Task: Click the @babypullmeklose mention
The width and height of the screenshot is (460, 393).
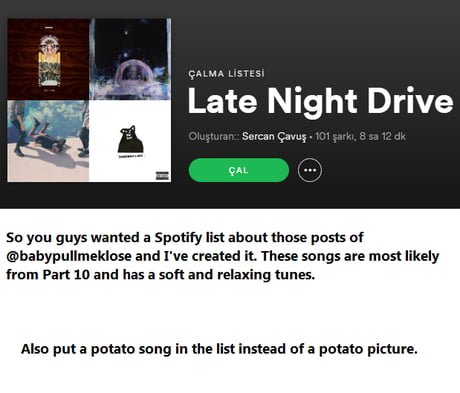Action: pyautogui.click(x=69, y=256)
